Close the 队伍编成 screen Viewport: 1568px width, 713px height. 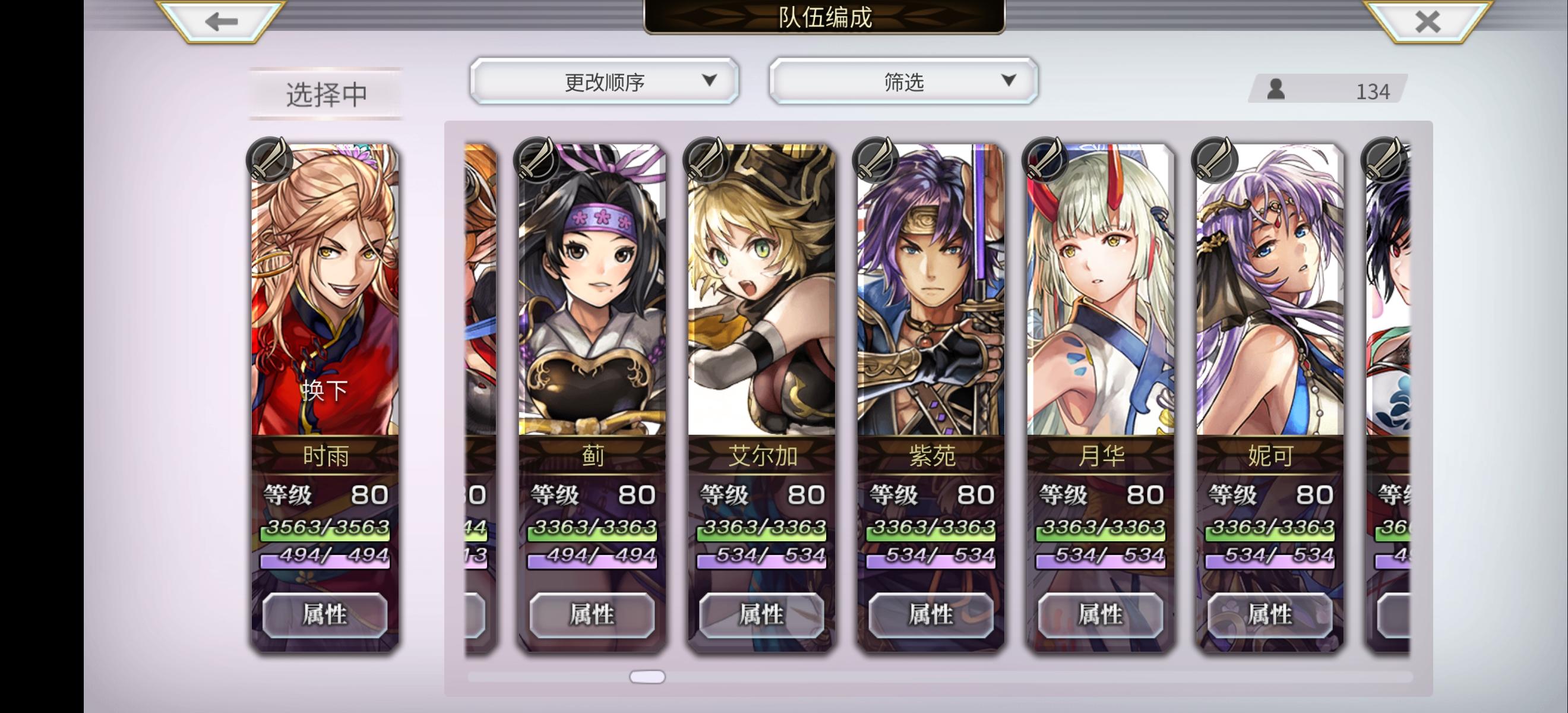coord(1427,22)
